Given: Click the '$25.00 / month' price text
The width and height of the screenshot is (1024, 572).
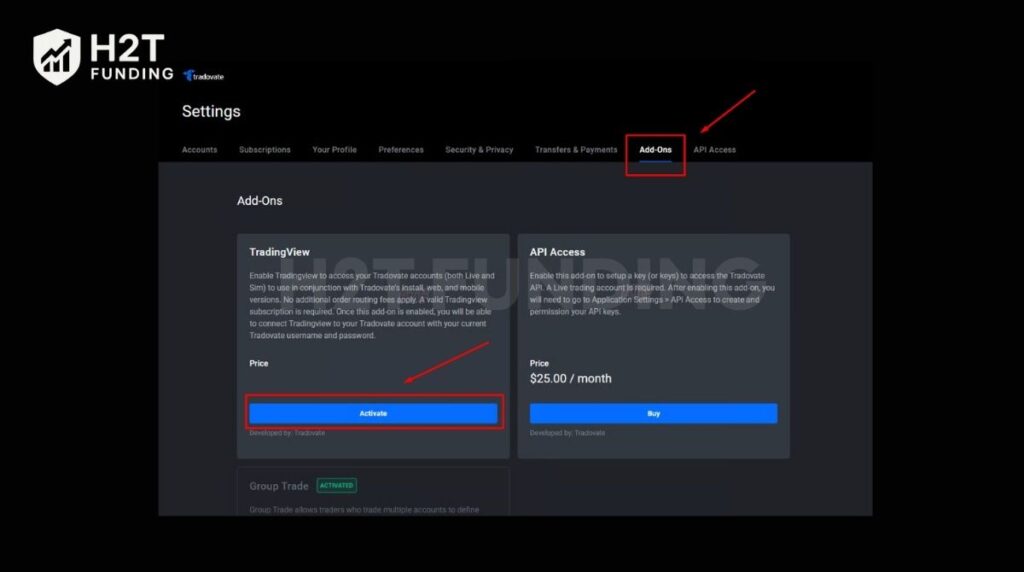Looking at the screenshot, I should coord(571,379).
